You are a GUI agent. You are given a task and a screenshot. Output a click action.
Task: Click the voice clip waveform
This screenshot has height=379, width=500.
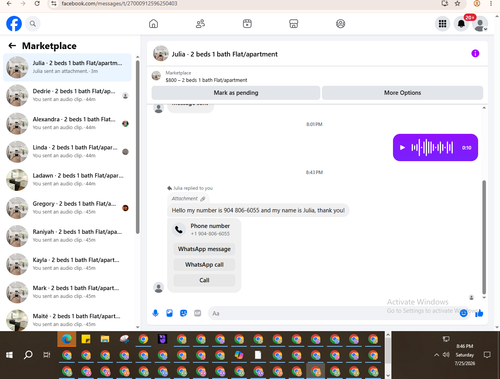432,147
